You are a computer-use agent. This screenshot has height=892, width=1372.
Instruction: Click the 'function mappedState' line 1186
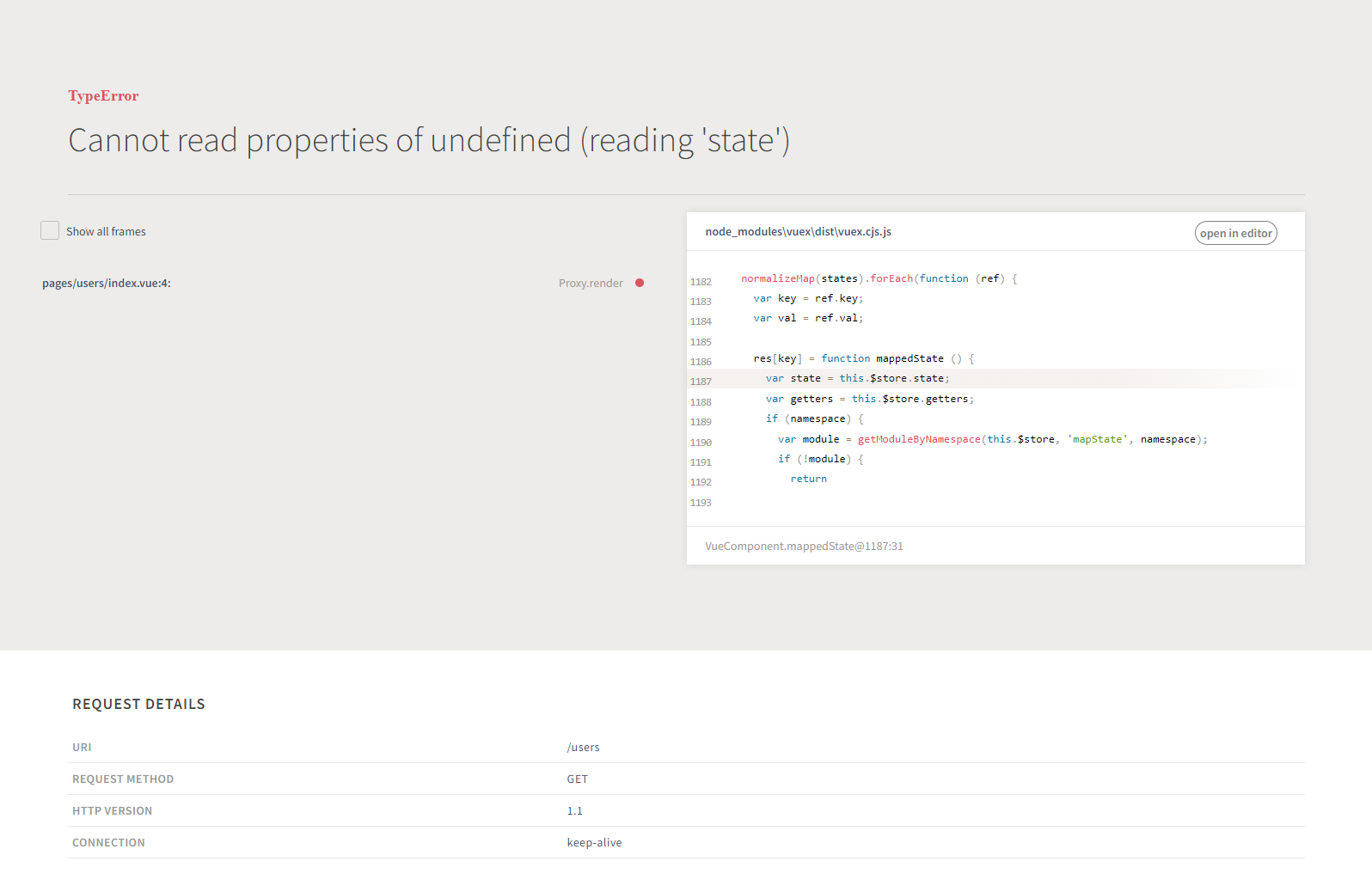(x=863, y=358)
